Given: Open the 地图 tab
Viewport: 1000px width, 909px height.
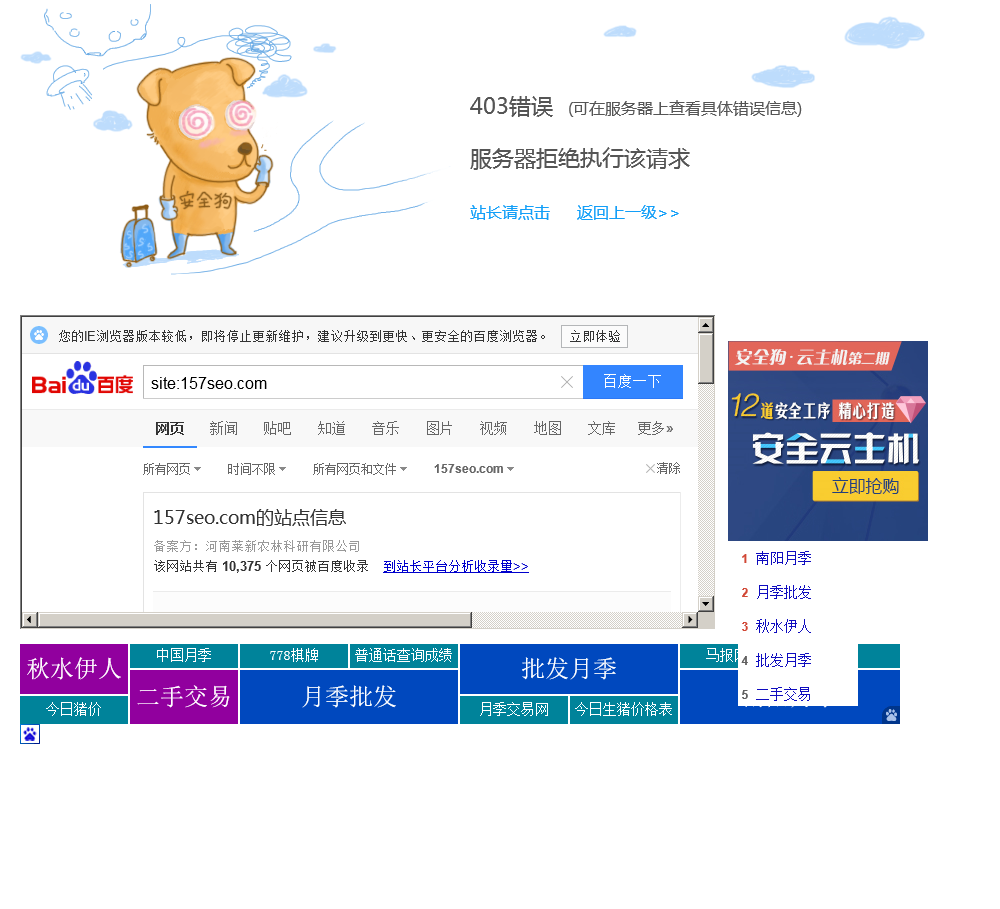Looking at the screenshot, I should pos(547,429).
